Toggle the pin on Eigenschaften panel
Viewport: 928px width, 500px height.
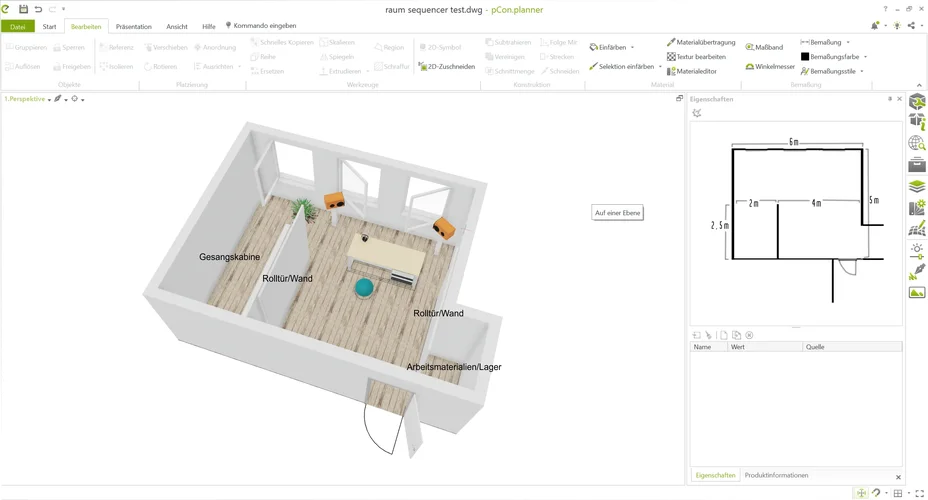tap(890, 99)
